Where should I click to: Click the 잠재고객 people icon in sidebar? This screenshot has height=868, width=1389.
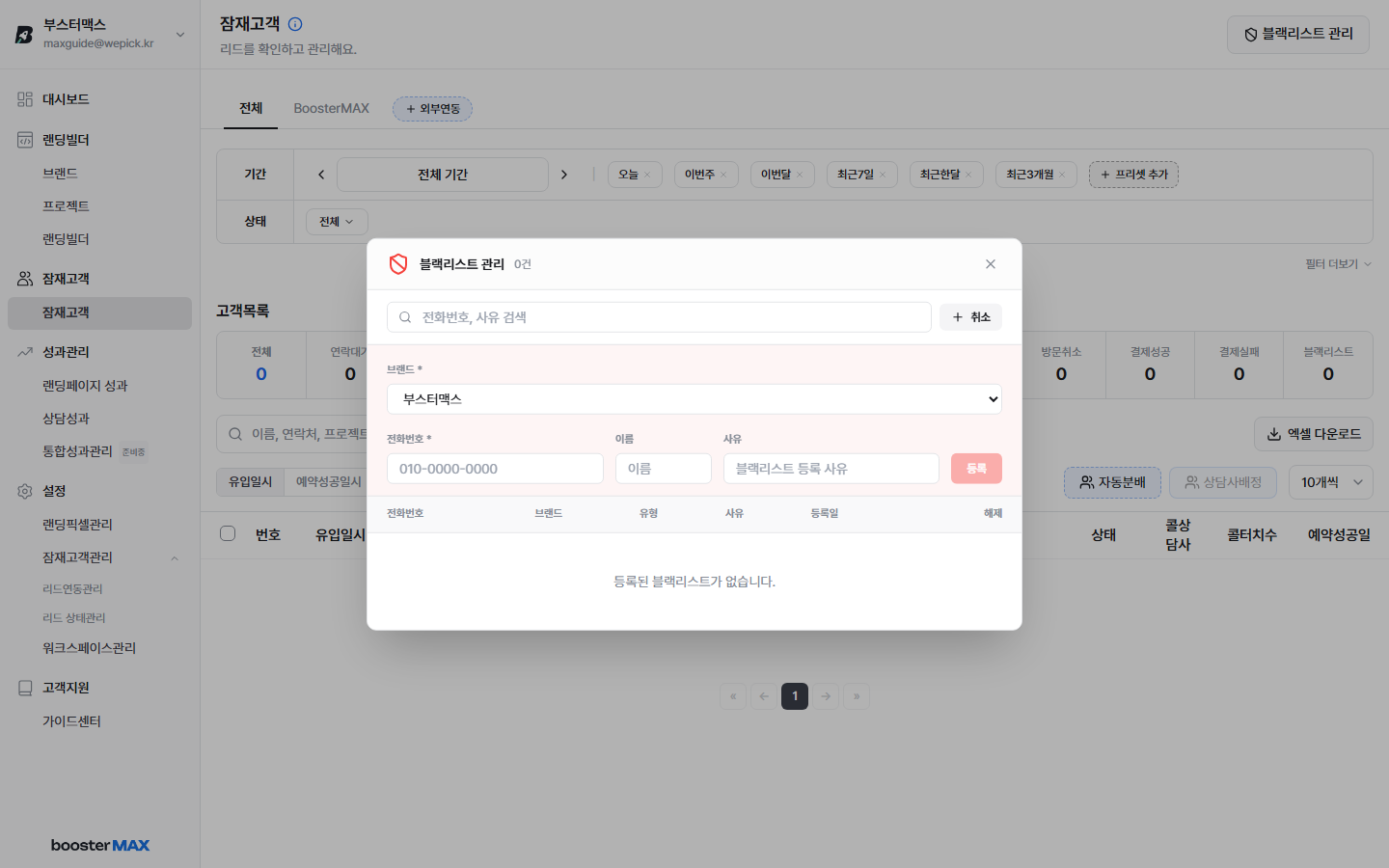pos(25,279)
